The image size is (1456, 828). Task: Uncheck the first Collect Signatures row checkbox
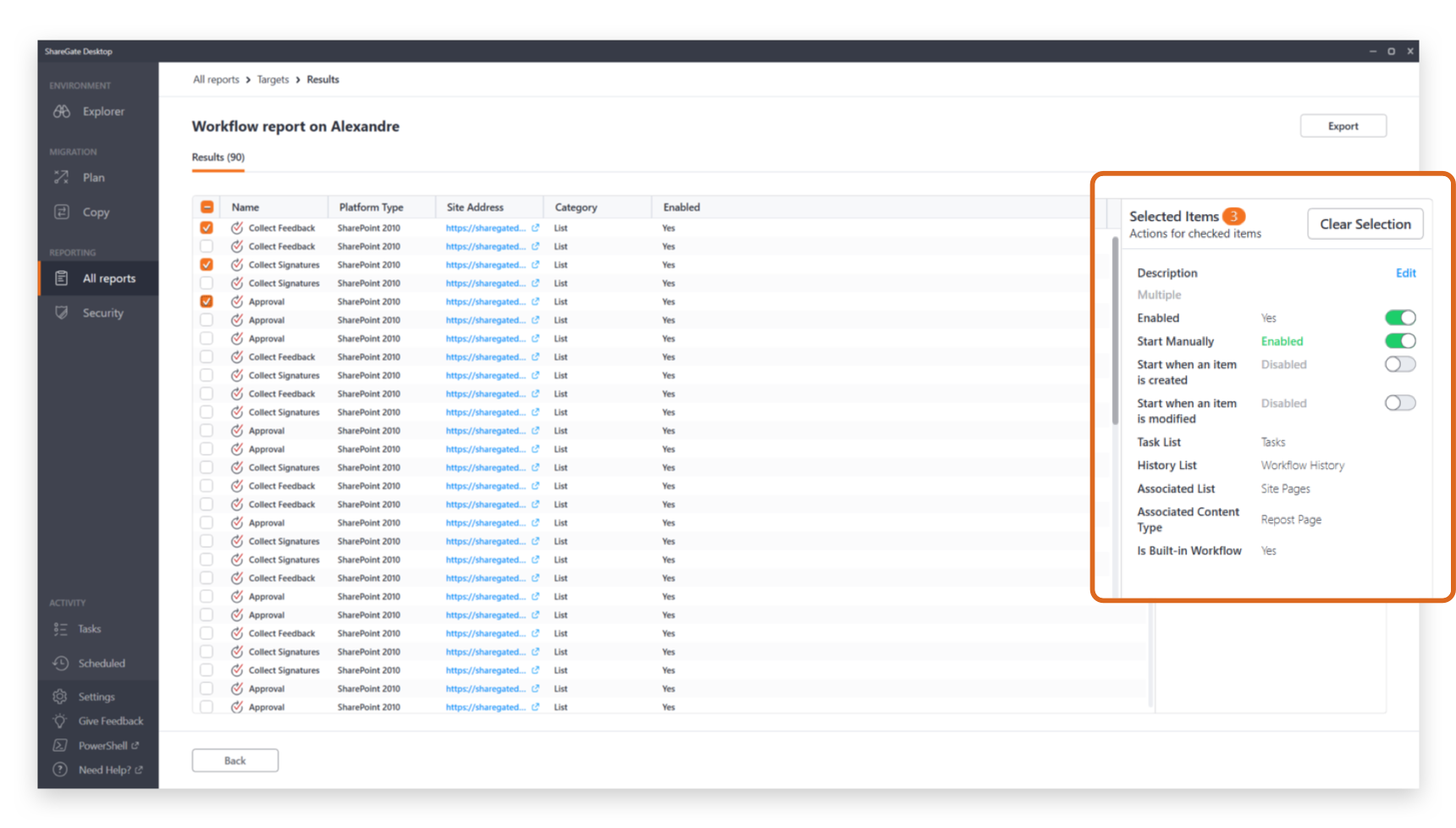pos(207,265)
